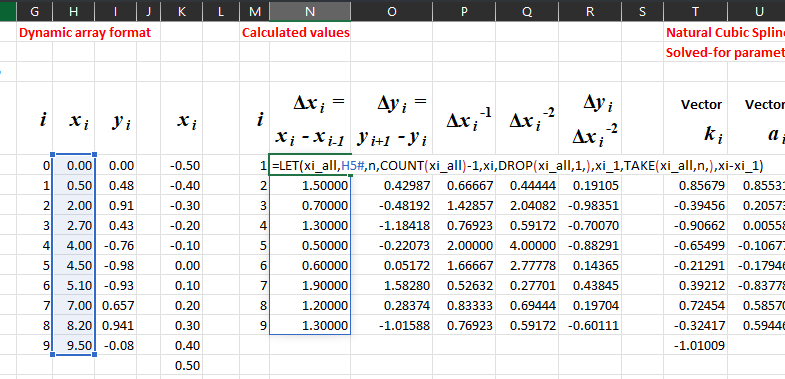The height and width of the screenshot is (379, 785).
Task: Select the x value 2.70
Action: click(74, 226)
